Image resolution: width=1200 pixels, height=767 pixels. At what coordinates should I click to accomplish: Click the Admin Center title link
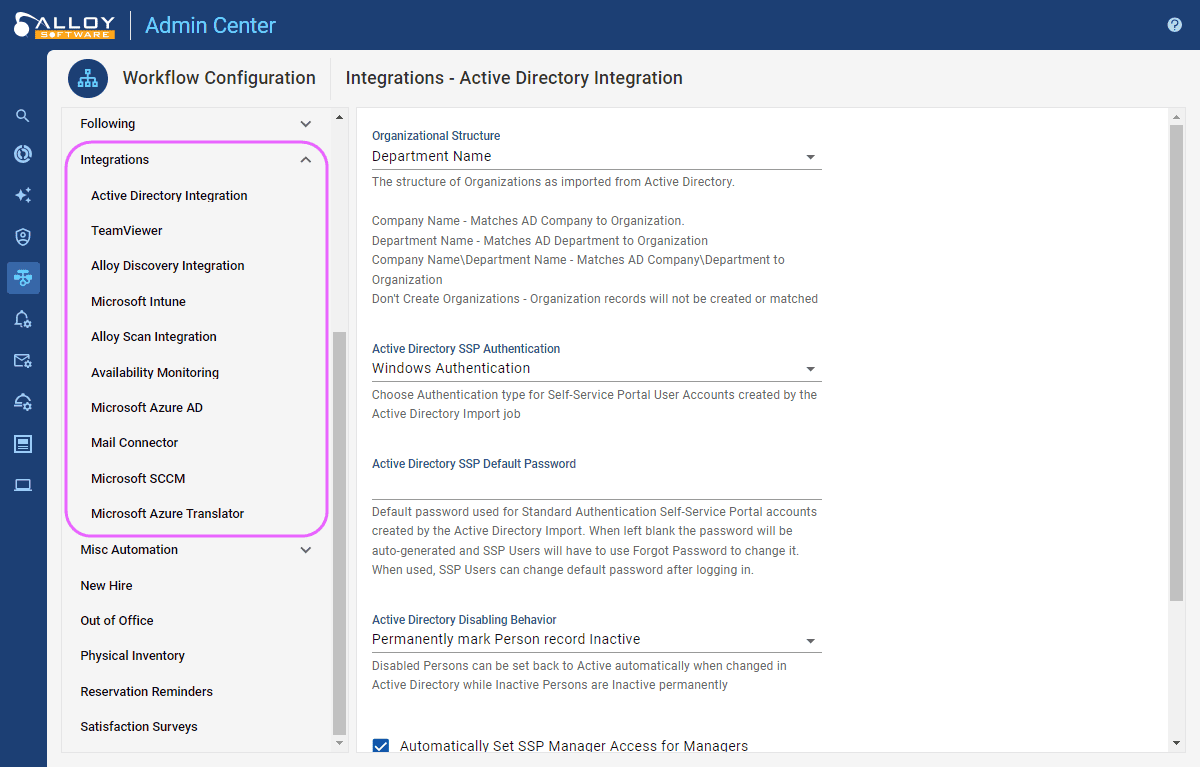click(x=210, y=26)
